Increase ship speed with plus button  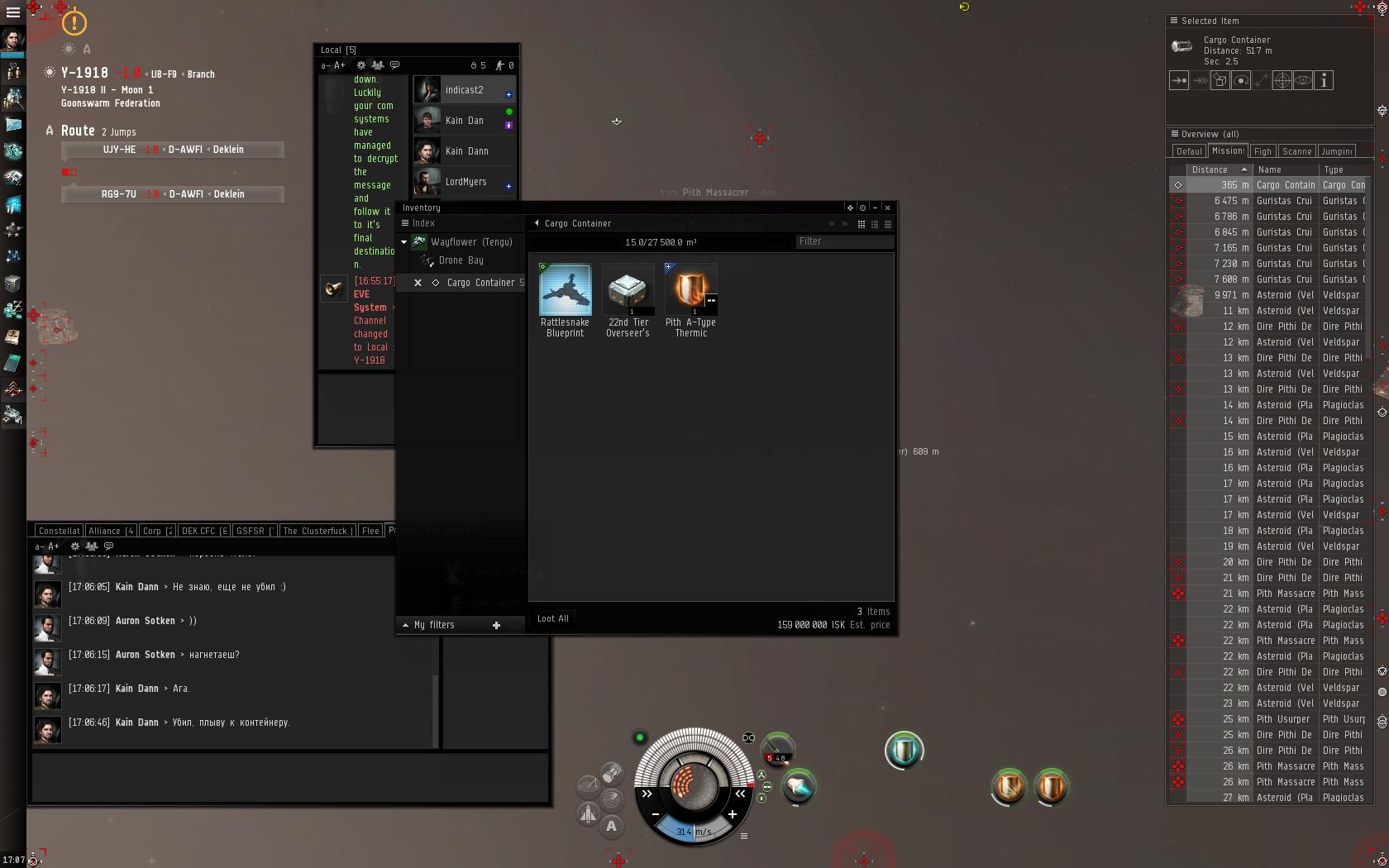click(732, 814)
